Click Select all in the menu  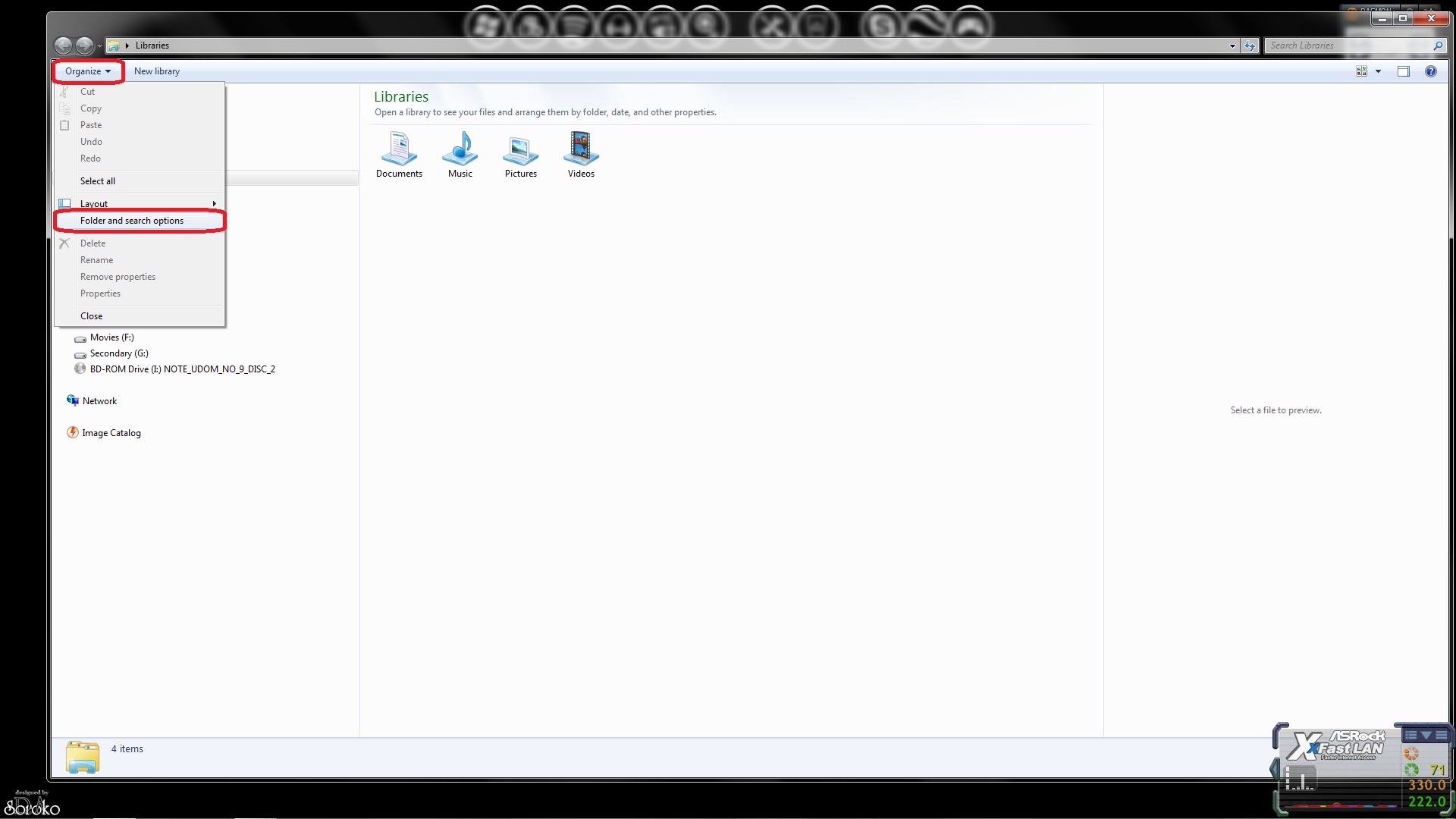click(x=98, y=181)
